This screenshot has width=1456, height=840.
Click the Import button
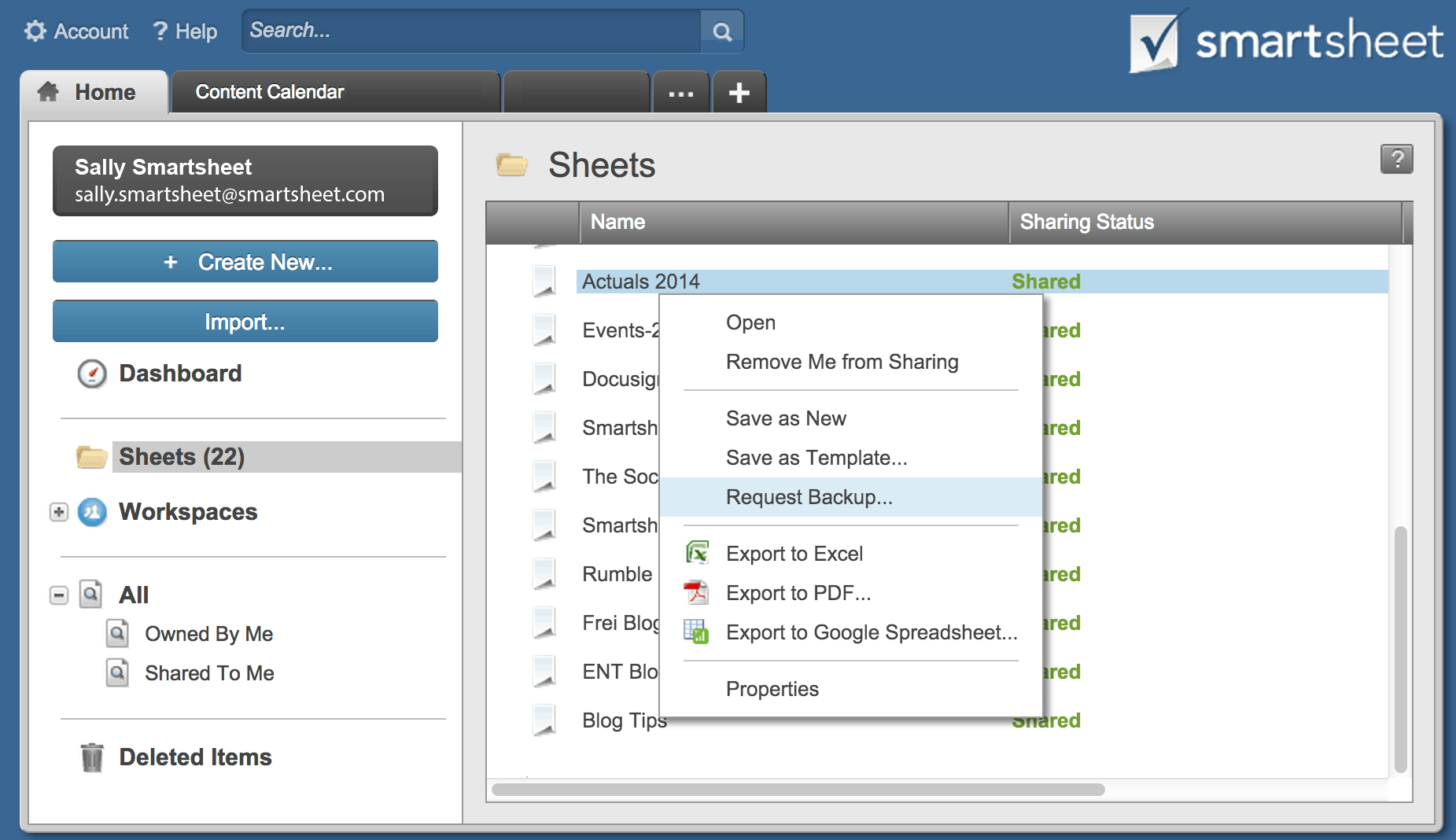coord(245,321)
